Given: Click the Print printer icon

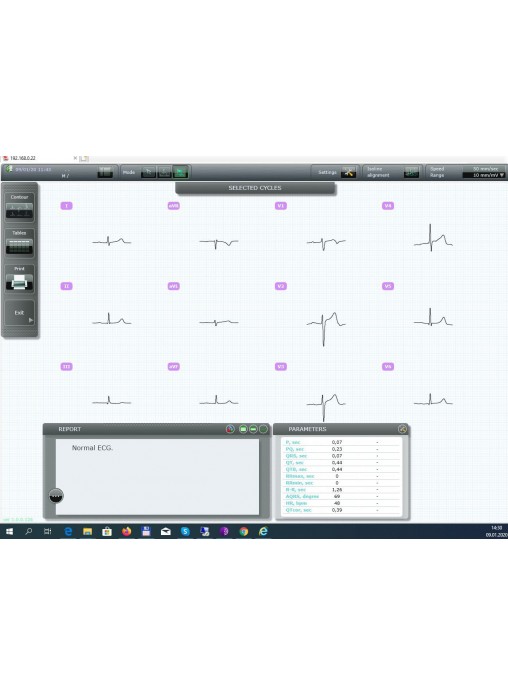Looking at the screenshot, I should point(19,282).
